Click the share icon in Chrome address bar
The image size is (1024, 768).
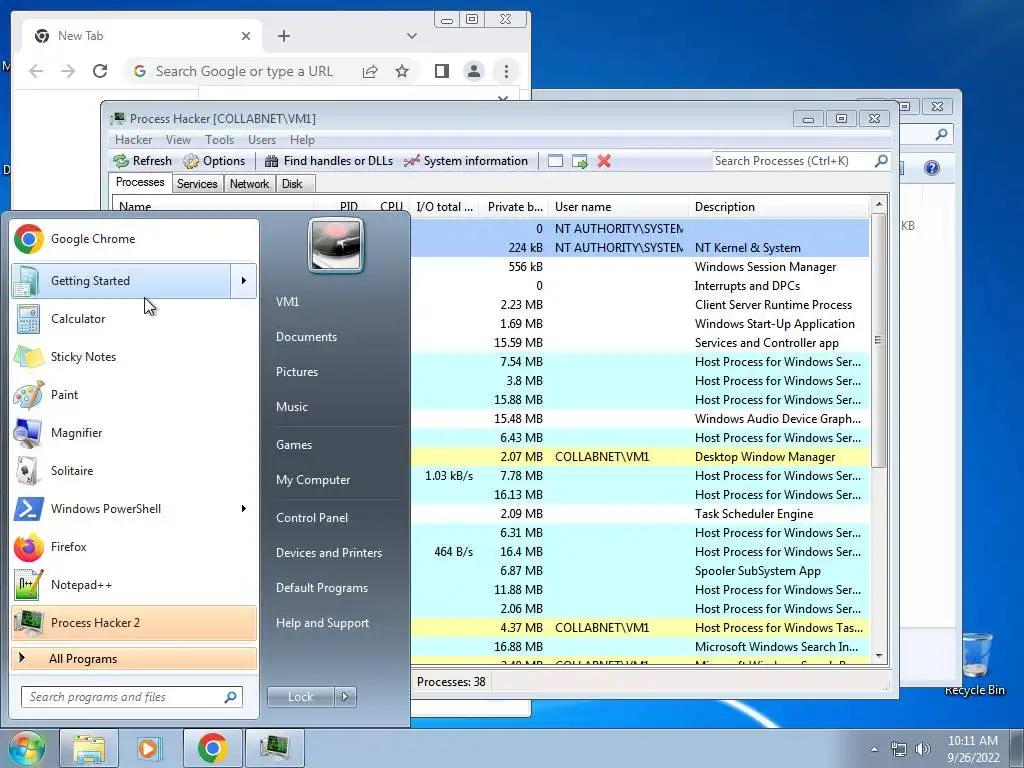(x=370, y=71)
